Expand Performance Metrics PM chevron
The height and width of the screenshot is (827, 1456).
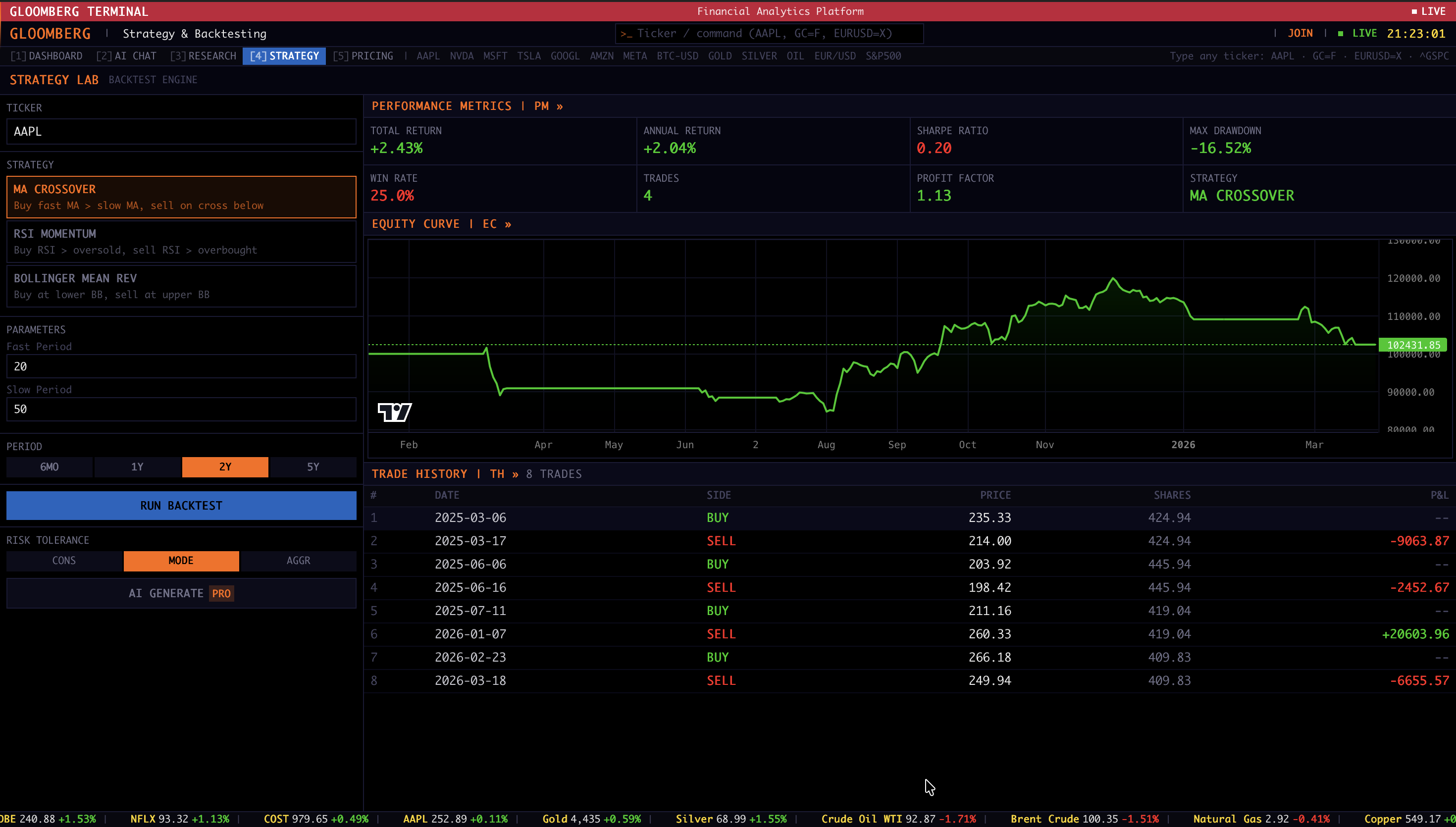[559, 106]
